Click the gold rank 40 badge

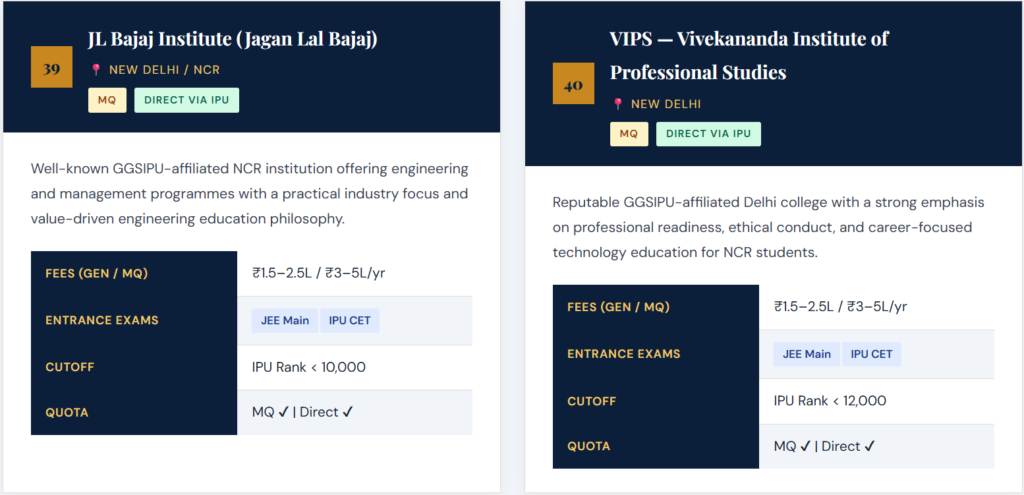(573, 84)
